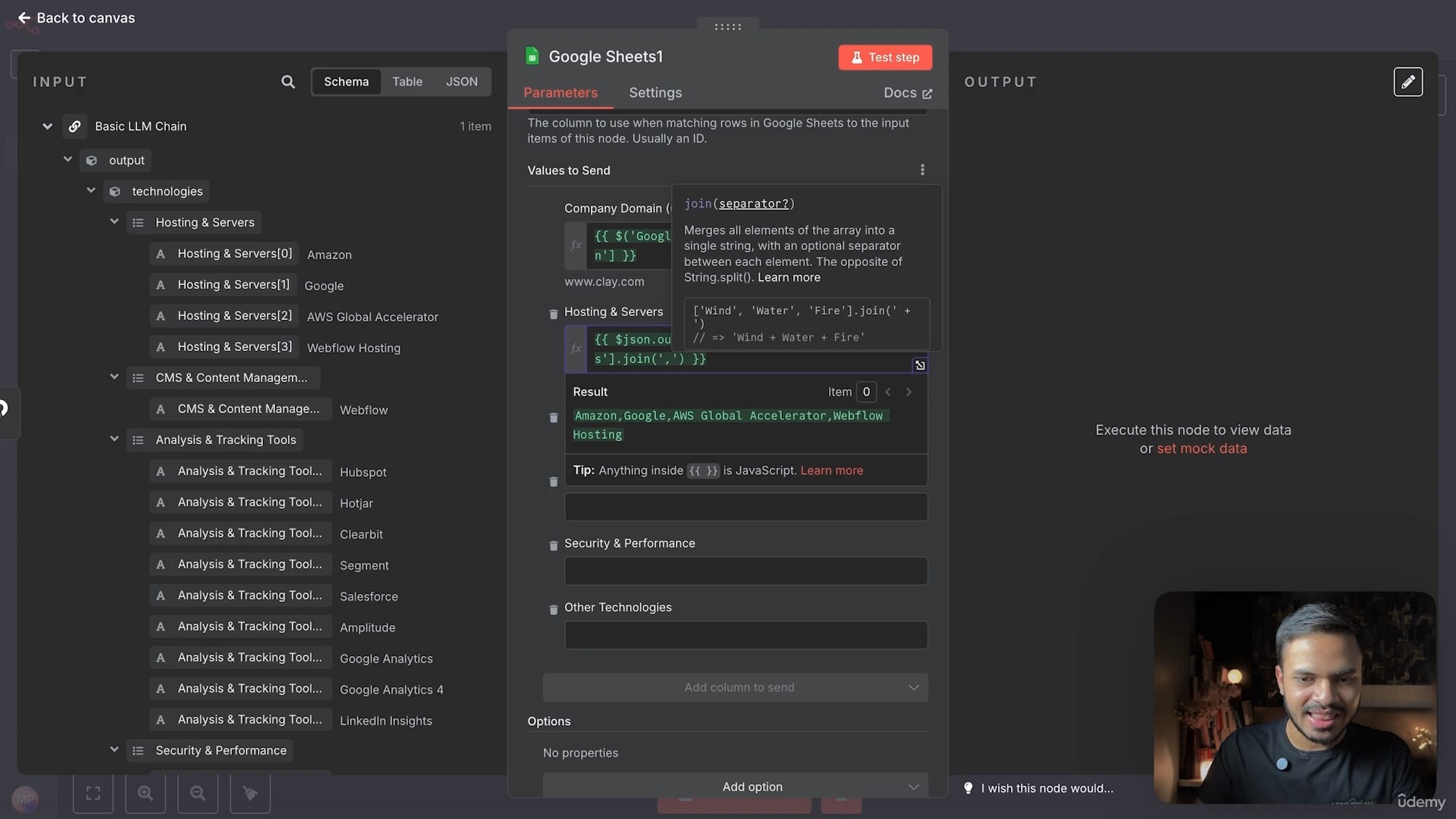Click the Company Domain expression field
This screenshot has width=1456, height=819.
tap(629, 246)
